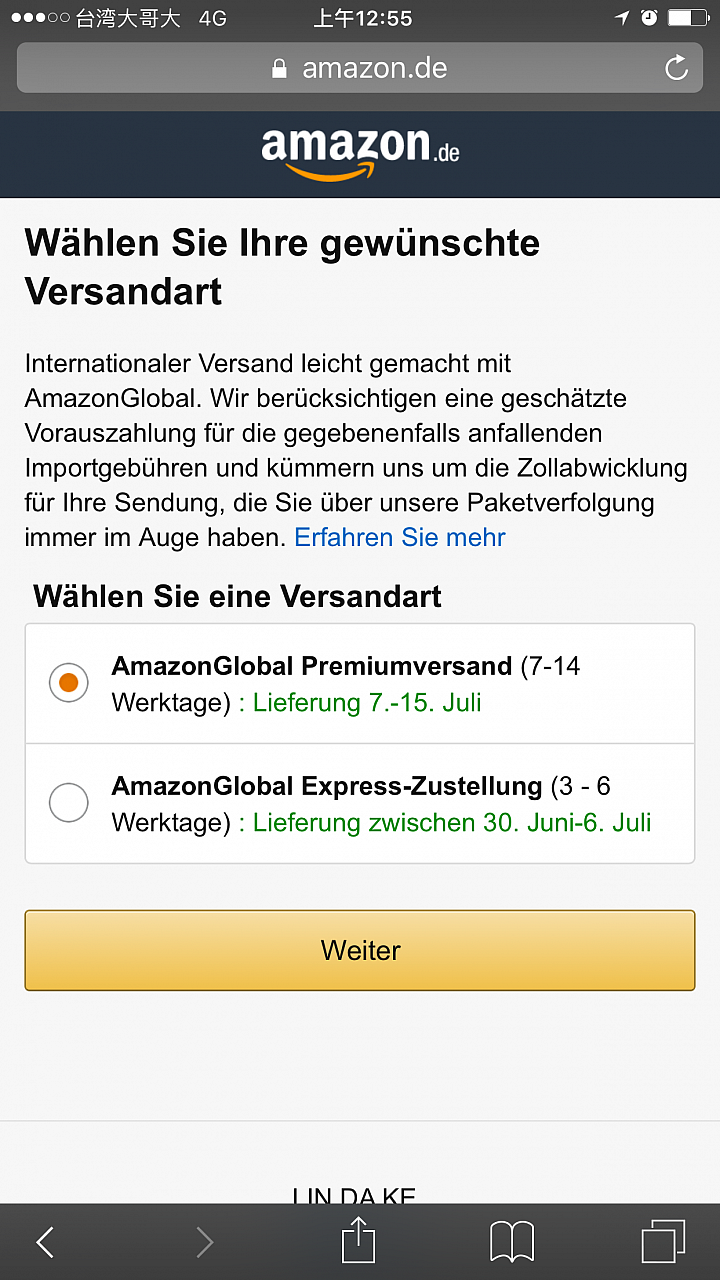Reload the page with the refresh icon

(676, 68)
